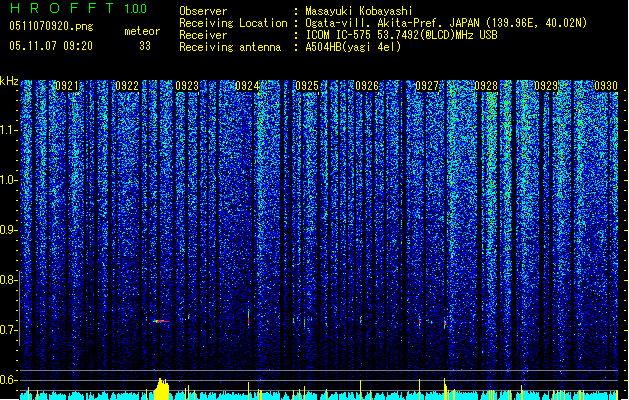Click the 'Observer' field label
This screenshot has height=400, width=629.
point(203,11)
